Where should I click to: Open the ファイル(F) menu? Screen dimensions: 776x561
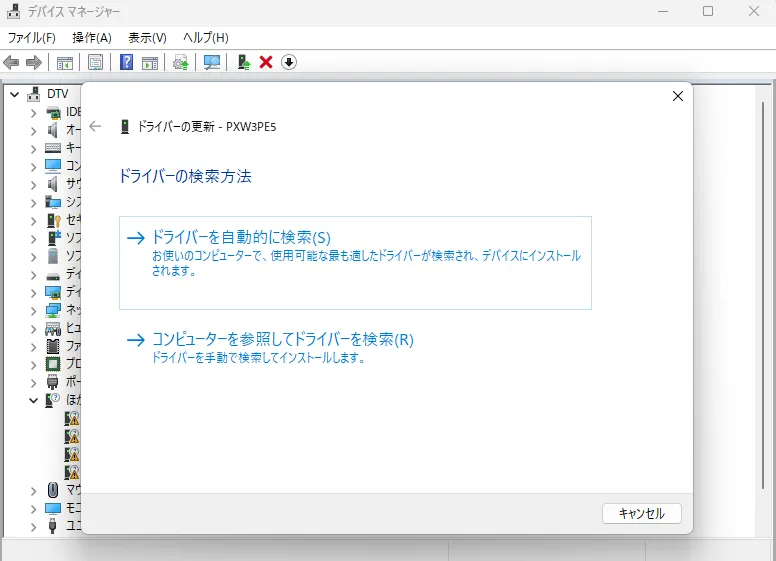(32, 38)
